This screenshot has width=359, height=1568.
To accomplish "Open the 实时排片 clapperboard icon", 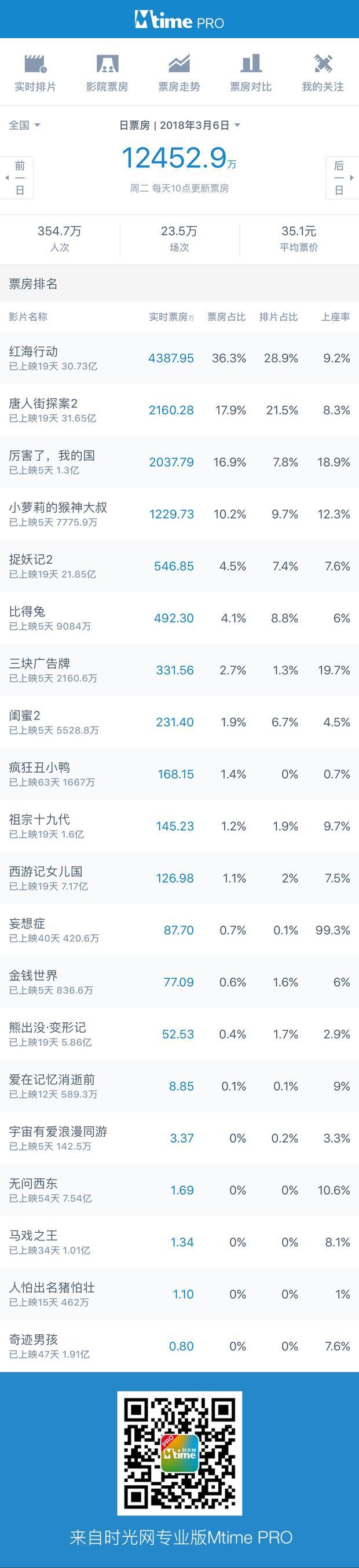I will point(35,64).
